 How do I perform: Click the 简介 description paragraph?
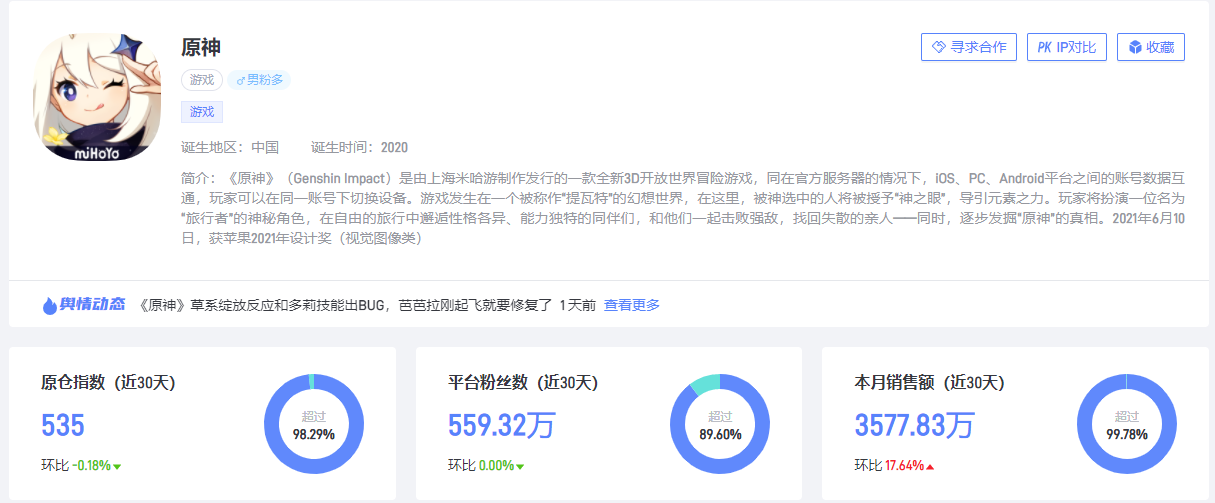[683, 208]
